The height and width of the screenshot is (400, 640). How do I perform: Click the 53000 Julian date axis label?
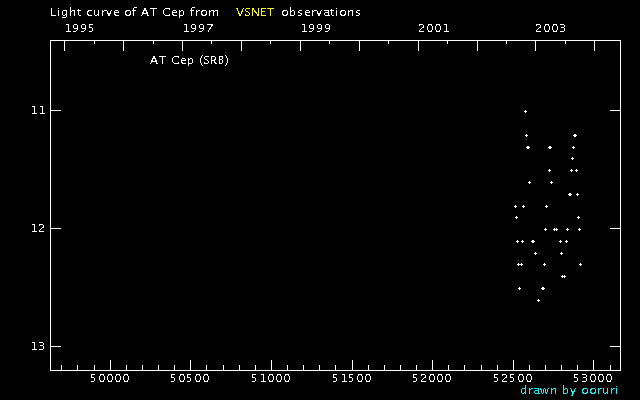point(594,379)
